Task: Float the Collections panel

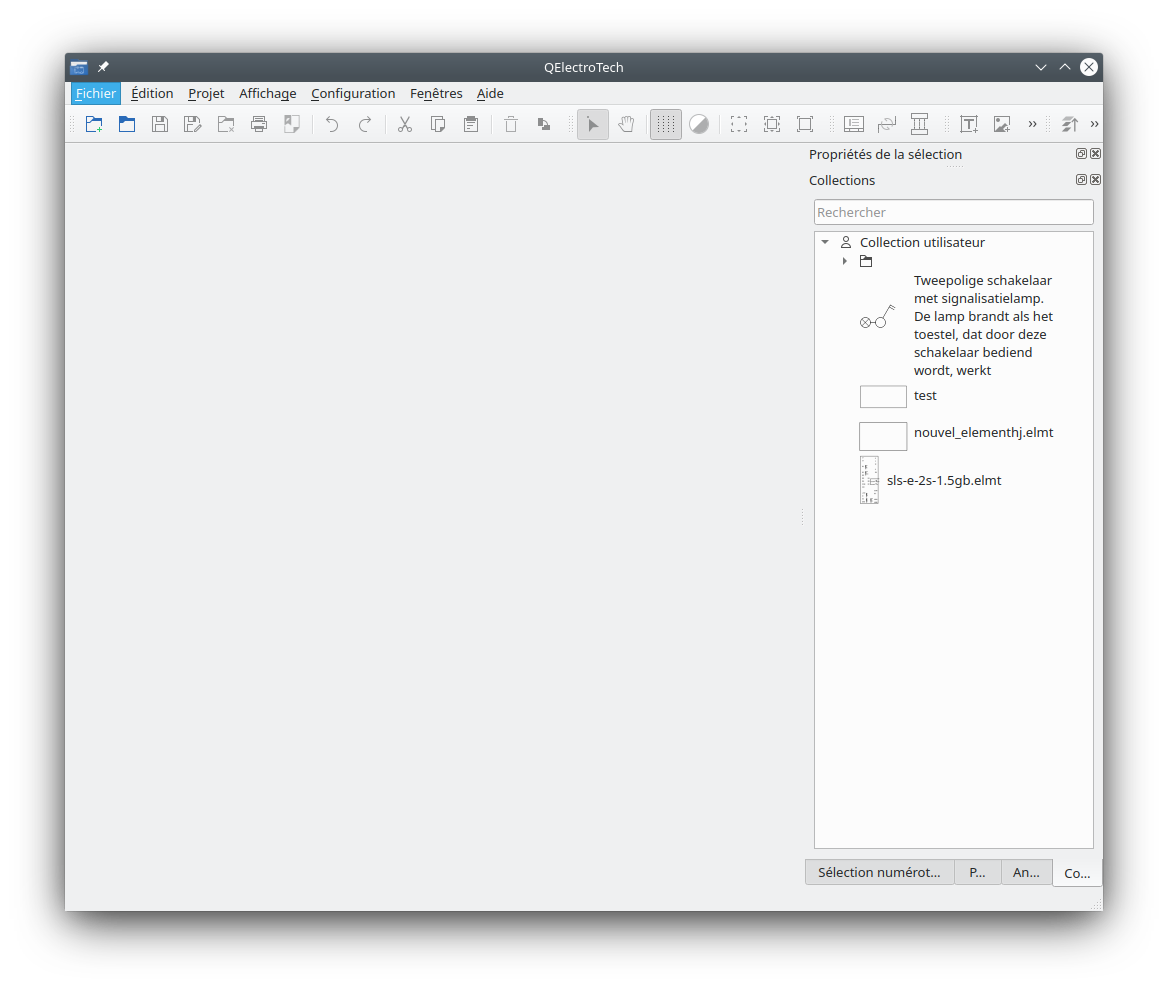Action: coord(1081,180)
